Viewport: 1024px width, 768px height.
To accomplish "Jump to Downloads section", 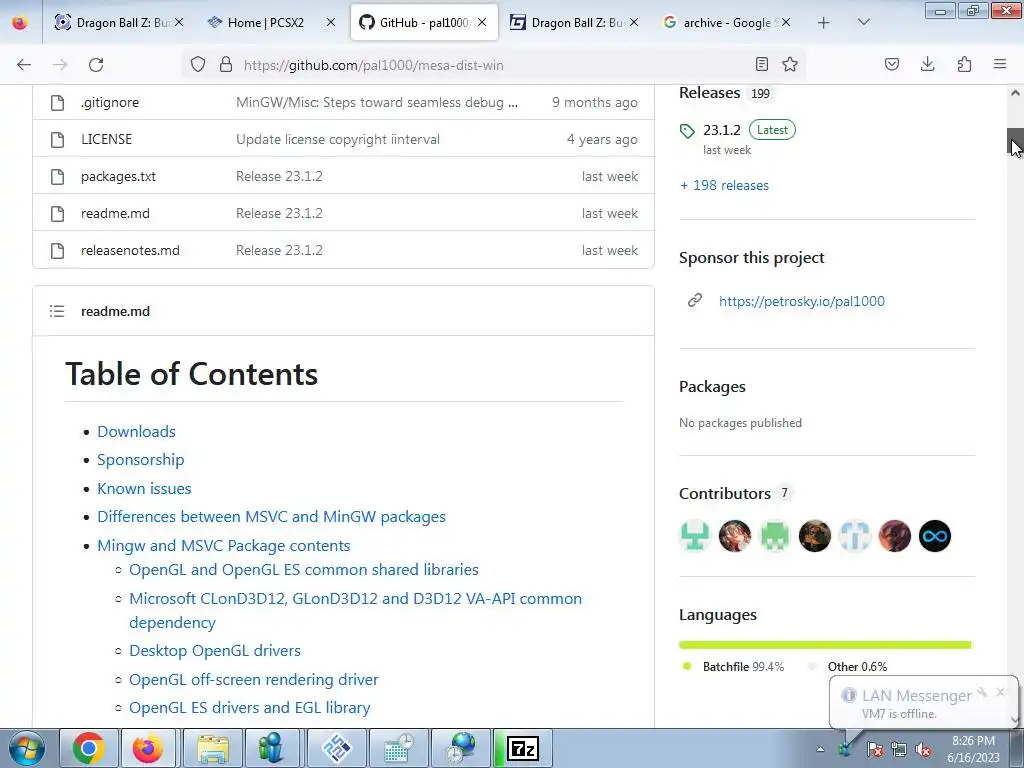I will [x=136, y=432].
